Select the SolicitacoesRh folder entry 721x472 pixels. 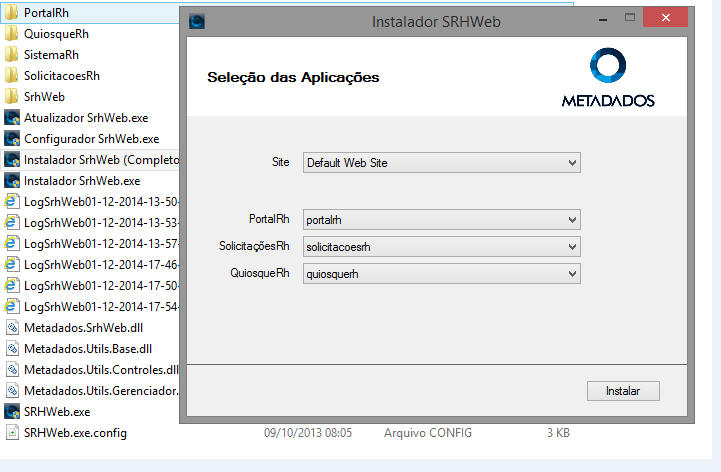(x=62, y=75)
